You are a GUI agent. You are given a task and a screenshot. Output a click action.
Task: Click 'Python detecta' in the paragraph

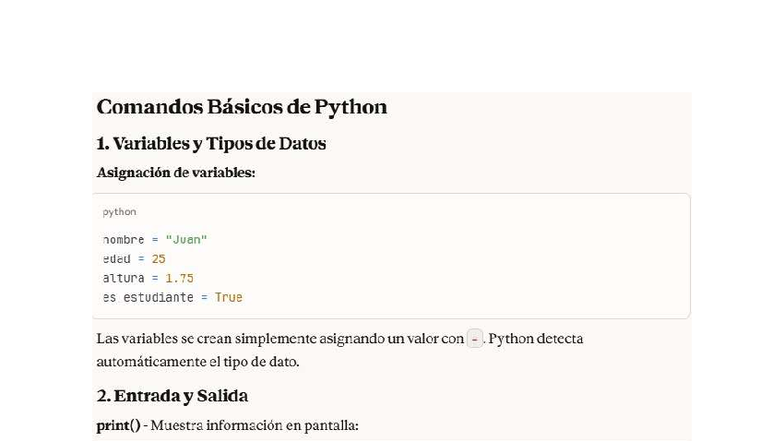(x=535, y=339)
